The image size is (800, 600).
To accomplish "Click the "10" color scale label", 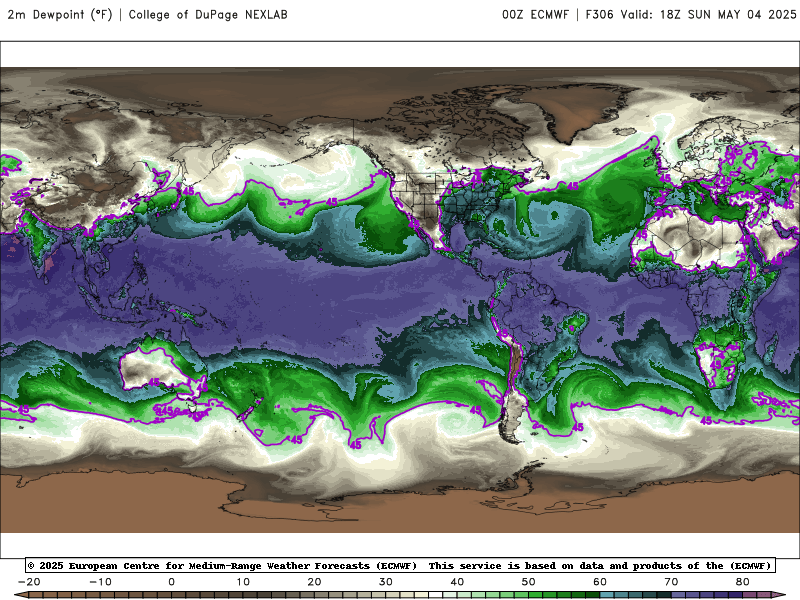I will [243, 582].
